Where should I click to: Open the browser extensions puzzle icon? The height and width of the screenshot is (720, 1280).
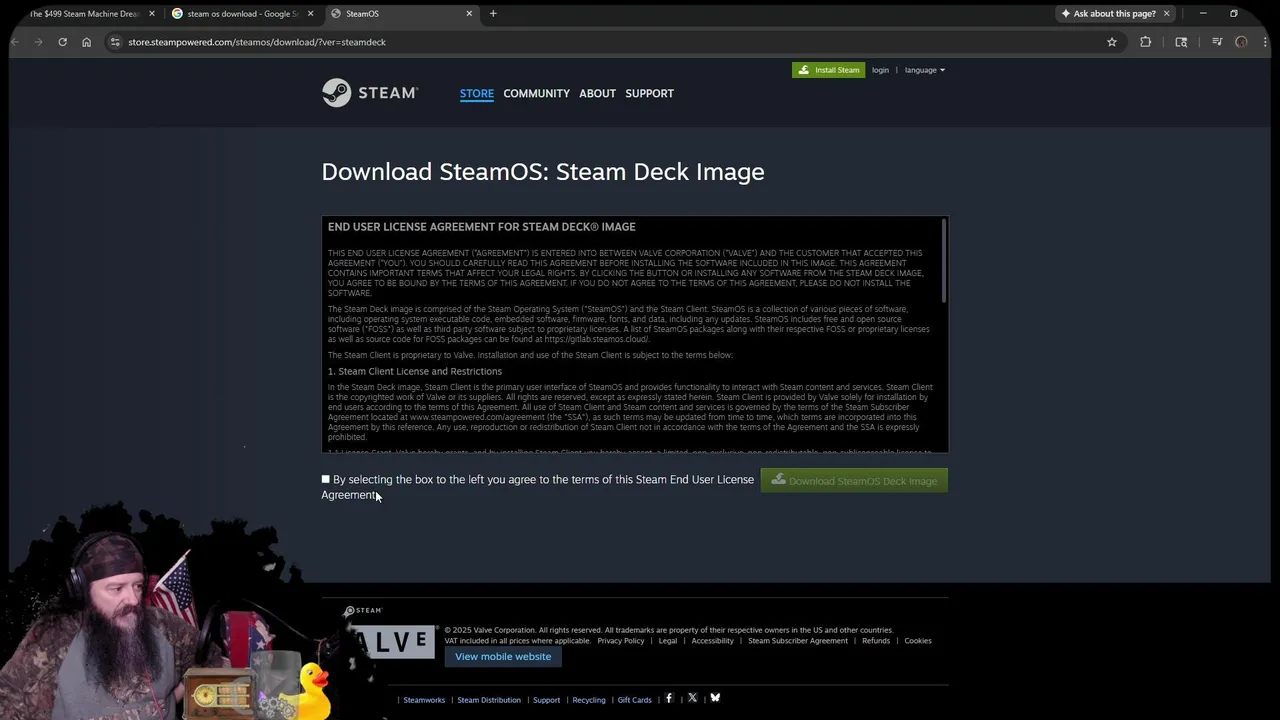pos(1145,42)
